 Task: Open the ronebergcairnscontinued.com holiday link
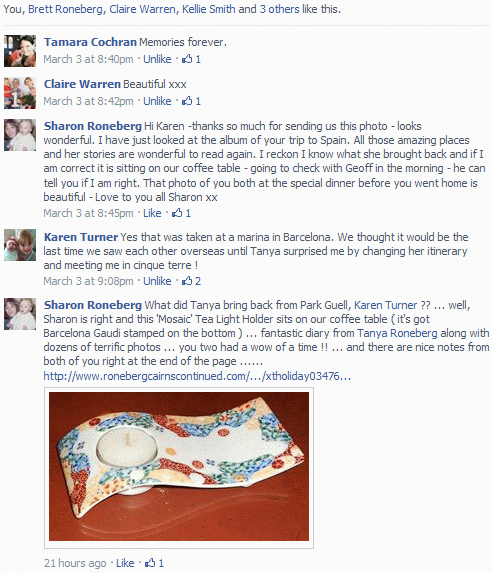[197, 376]
